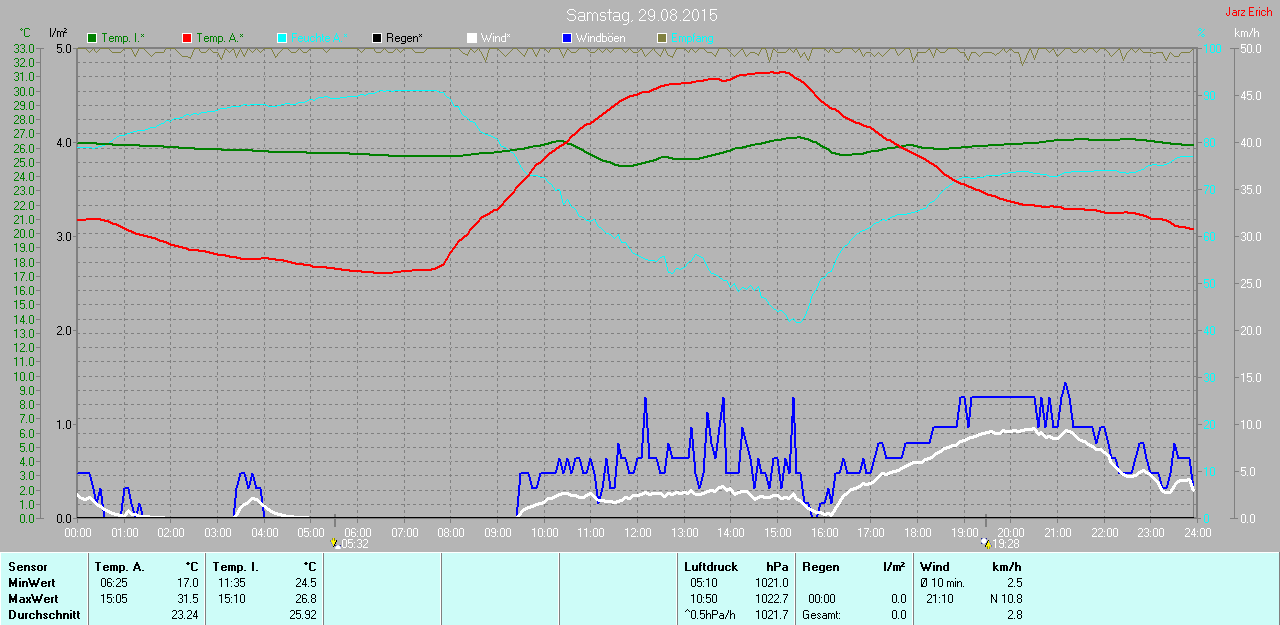Click the 'Samstag, 29.08.2015' chart title
Image resolution: width=1280 pixels, height=625 pixels.
point(641,15)
